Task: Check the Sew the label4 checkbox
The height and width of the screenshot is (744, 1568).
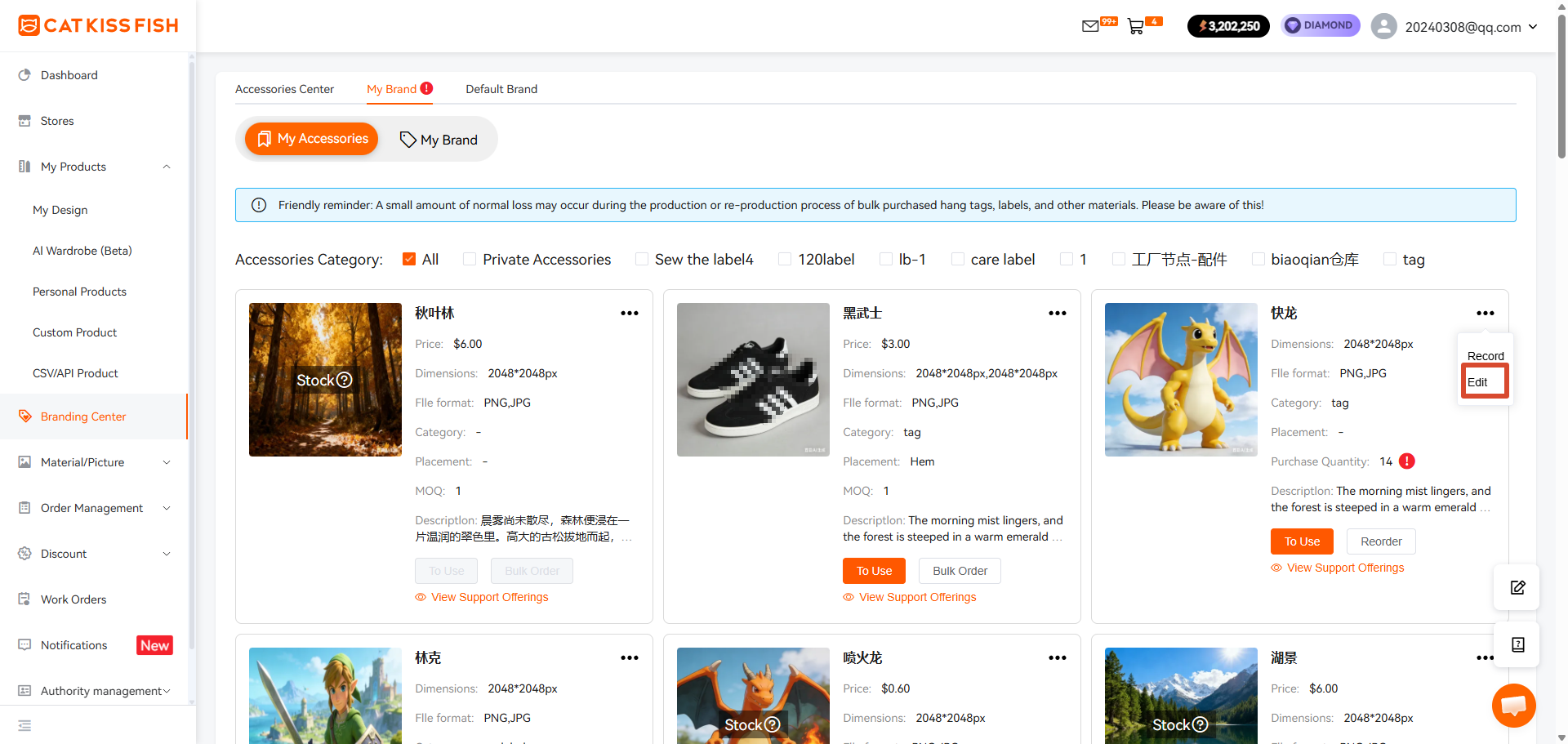Action: 642,259
